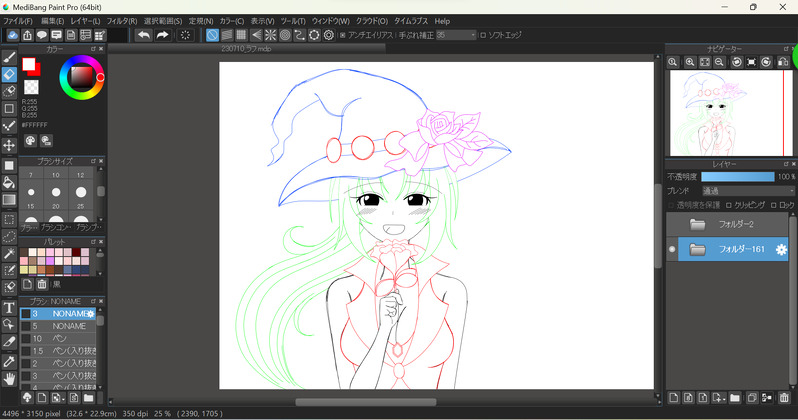This screenshot has width=798, height=420.
Task: Choose the Hand pan tool
Action: coord(9,379)
